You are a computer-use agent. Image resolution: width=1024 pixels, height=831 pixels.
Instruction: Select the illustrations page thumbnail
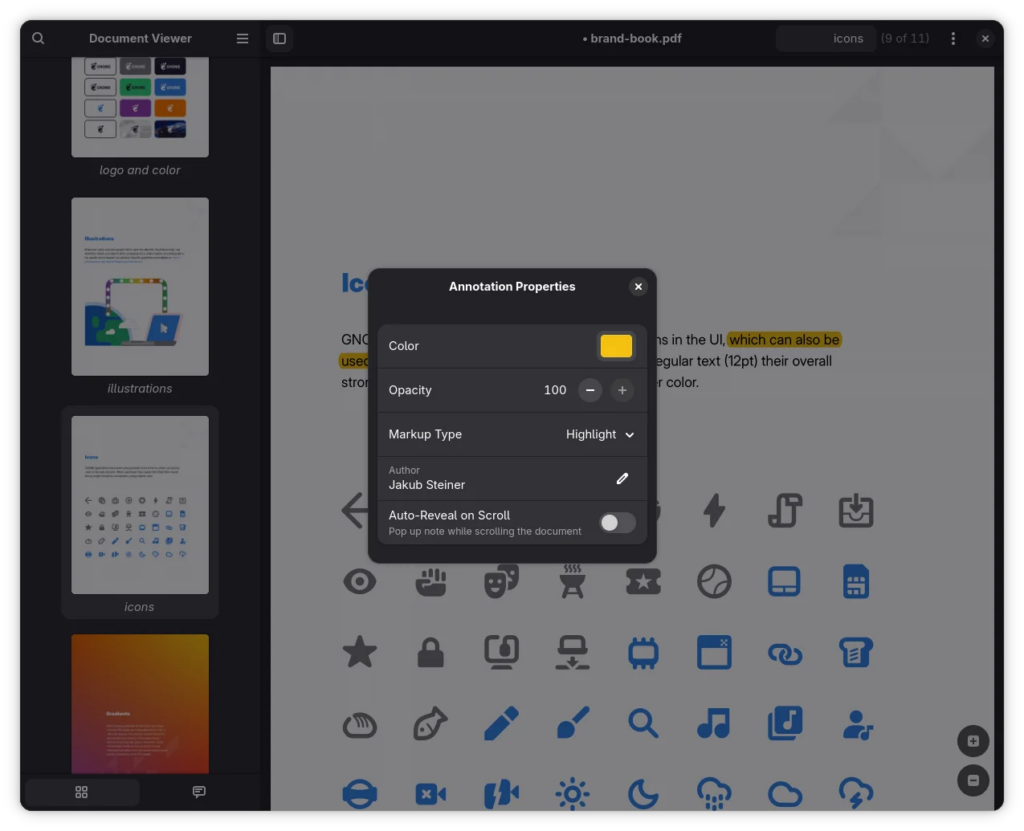[x=140, y=286]
